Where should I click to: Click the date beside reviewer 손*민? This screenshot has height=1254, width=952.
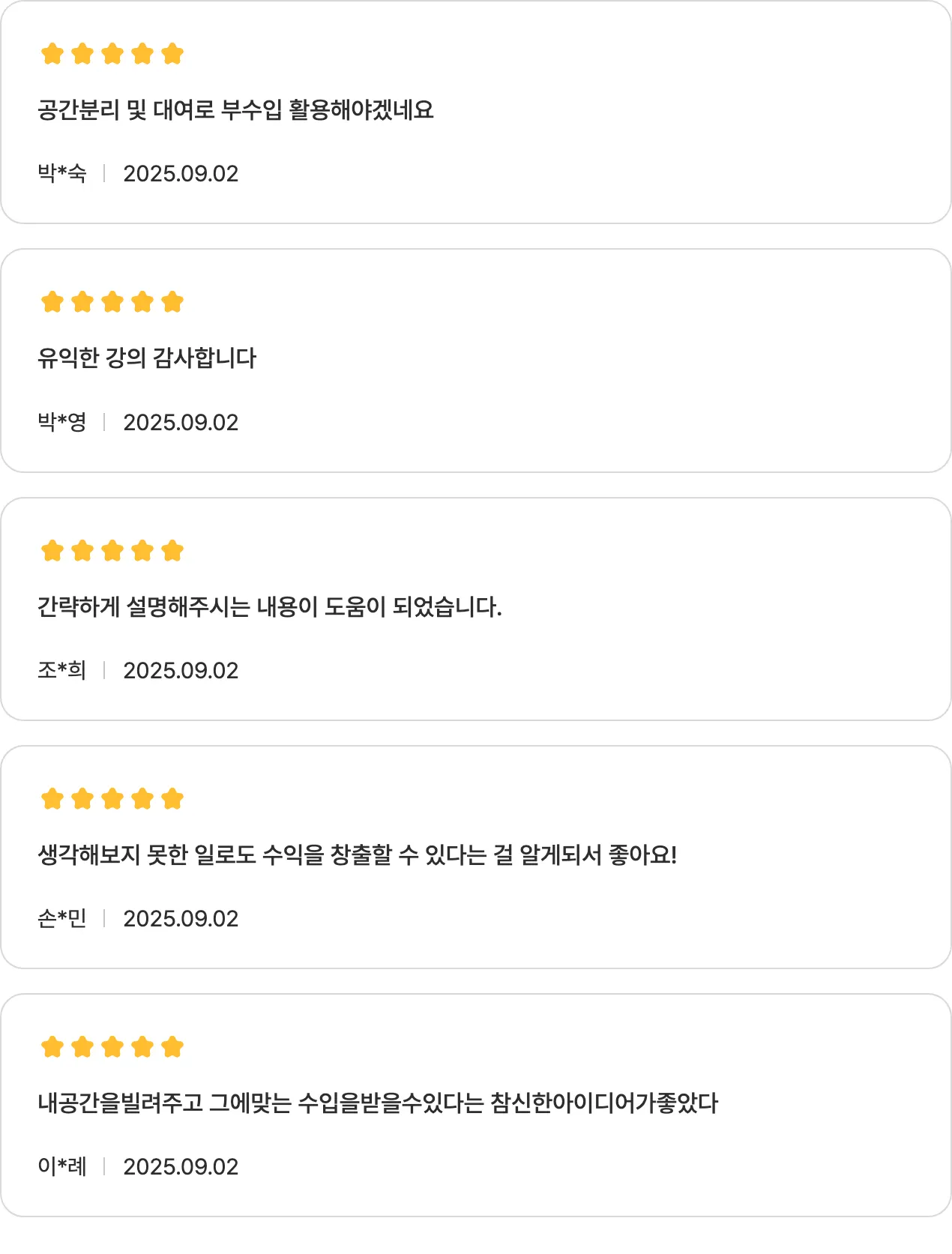click(181, 919)
